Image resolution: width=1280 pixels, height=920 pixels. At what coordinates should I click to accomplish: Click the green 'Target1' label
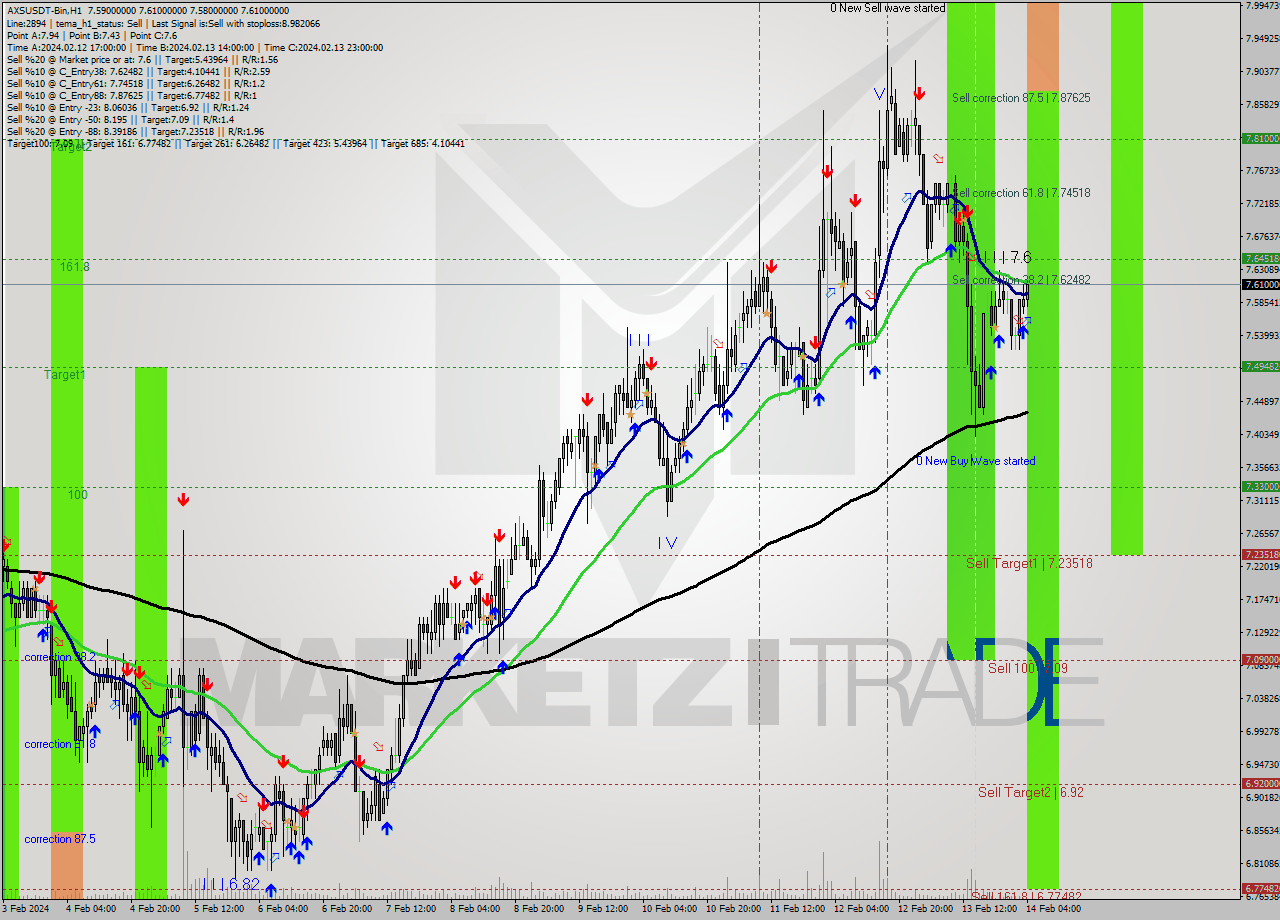pos(65,375)
